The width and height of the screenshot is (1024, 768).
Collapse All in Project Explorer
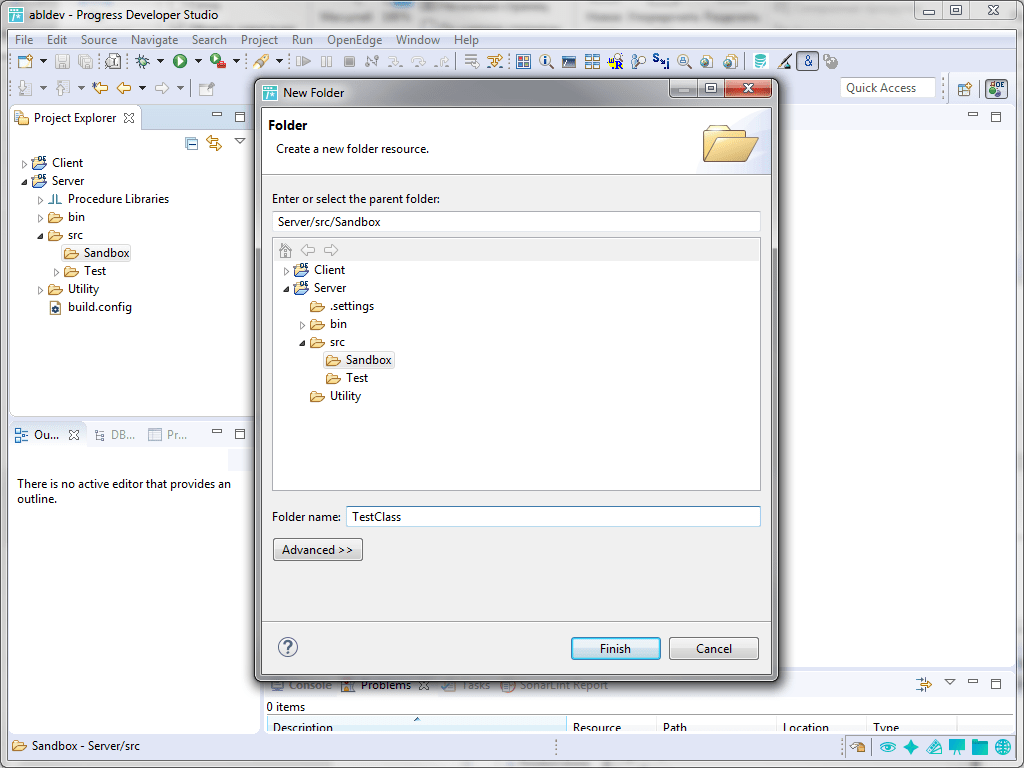pyautogui.click(x=191, y=143)
